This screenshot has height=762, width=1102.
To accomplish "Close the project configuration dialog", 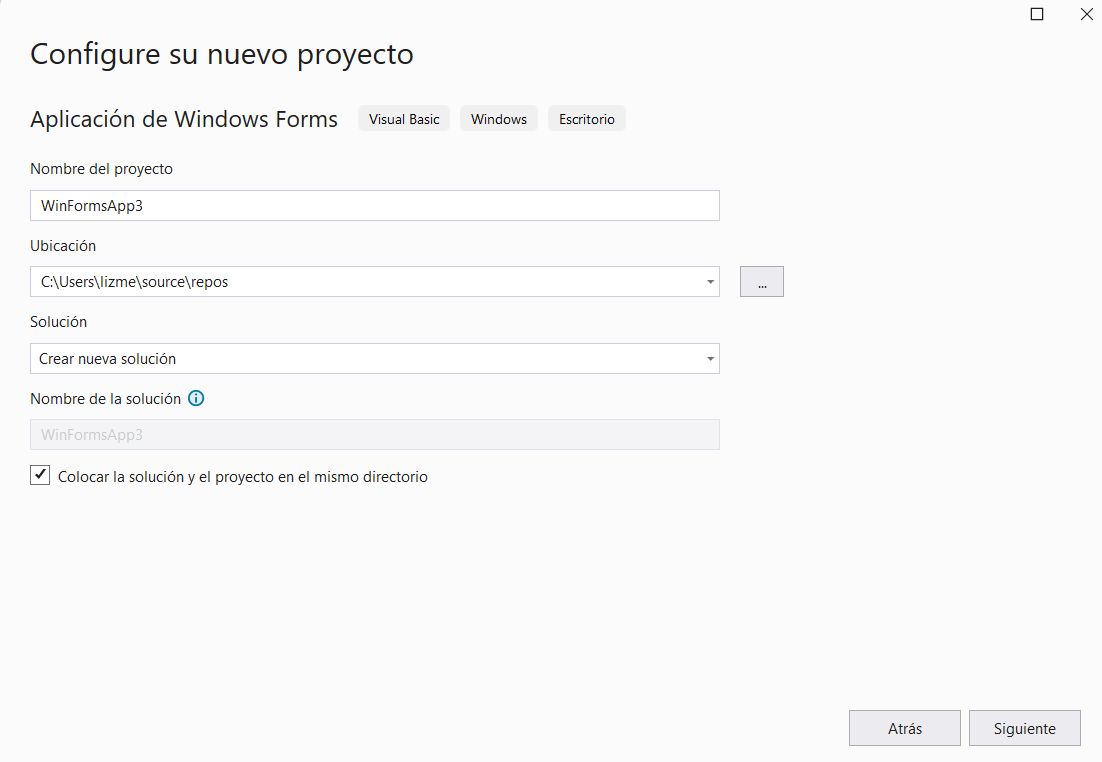I will [1086, 14].
